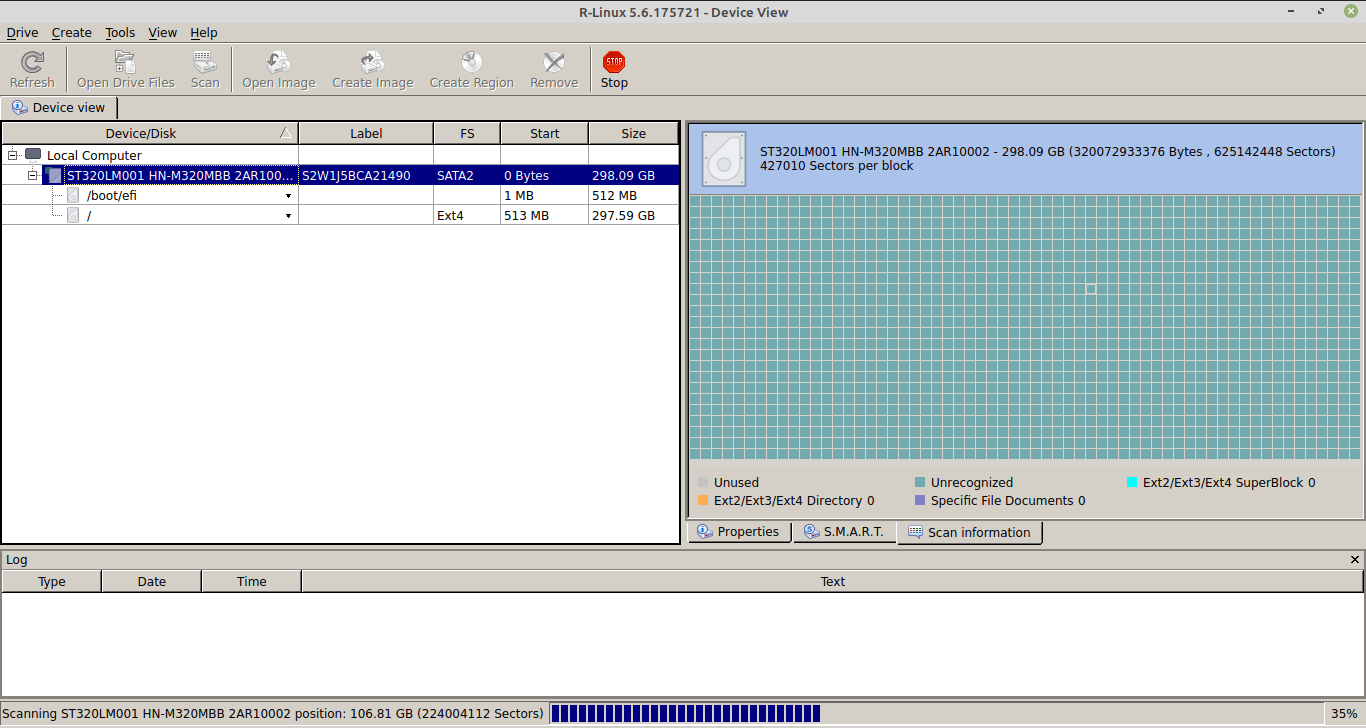Click the 297.59 GB size cell
Image resolution: width=1366 pixels, height=728 pixels.
(x=633, y=215)
